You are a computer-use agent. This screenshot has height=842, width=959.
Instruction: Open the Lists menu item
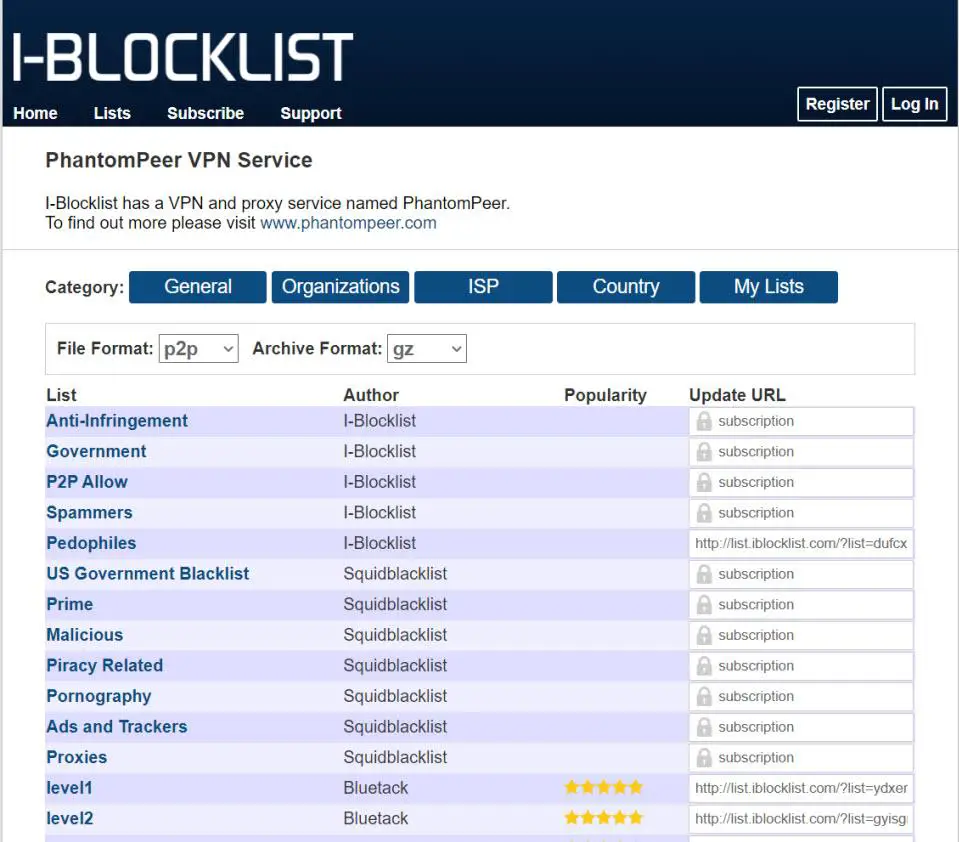point(112,113)
